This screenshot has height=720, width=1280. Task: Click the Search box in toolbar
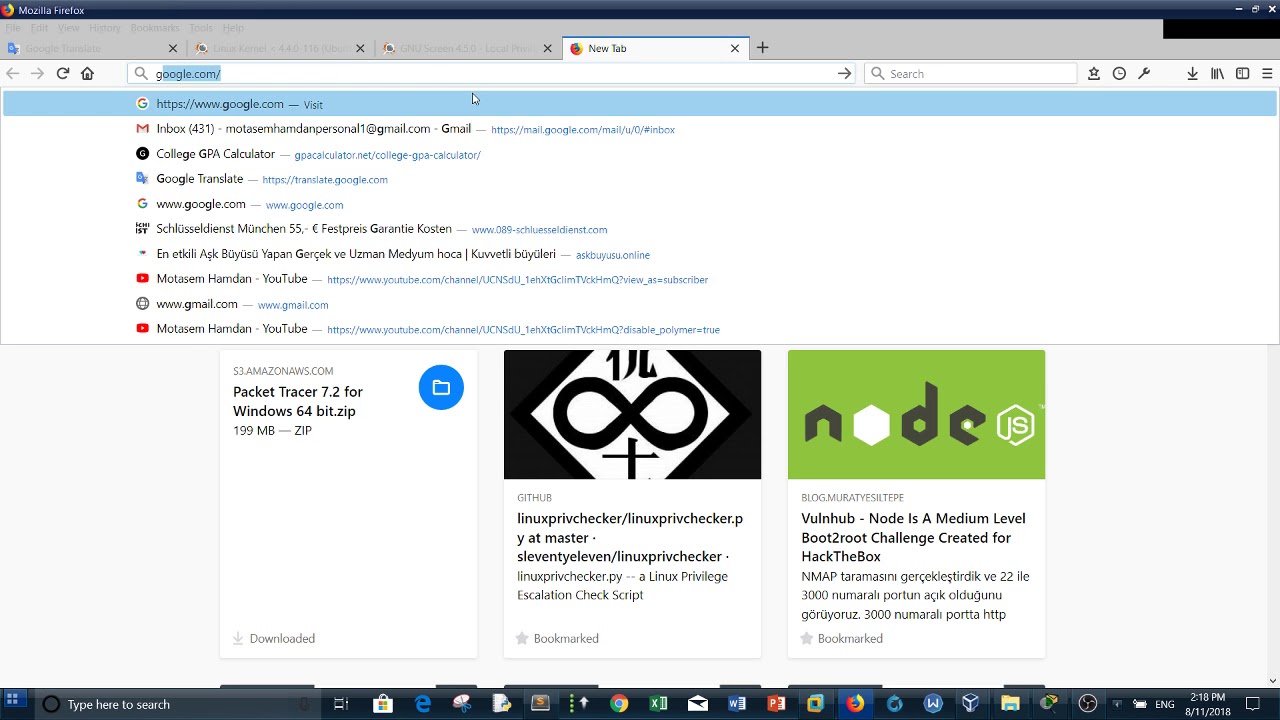[971, 73]
